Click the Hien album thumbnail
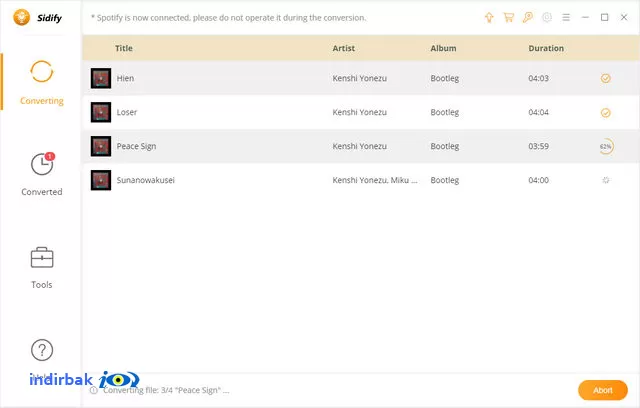This screenshot has height=408, width=640. point(101,78)
